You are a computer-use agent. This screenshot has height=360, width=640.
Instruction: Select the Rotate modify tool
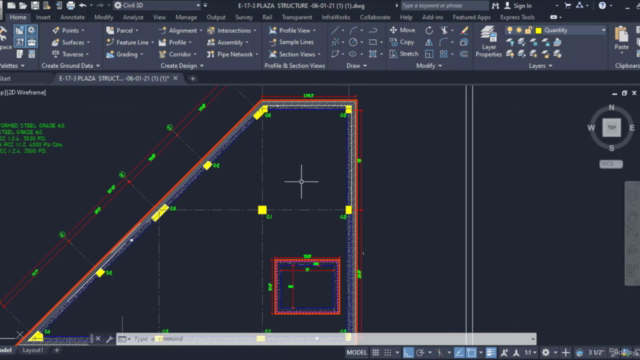point(429,30)
